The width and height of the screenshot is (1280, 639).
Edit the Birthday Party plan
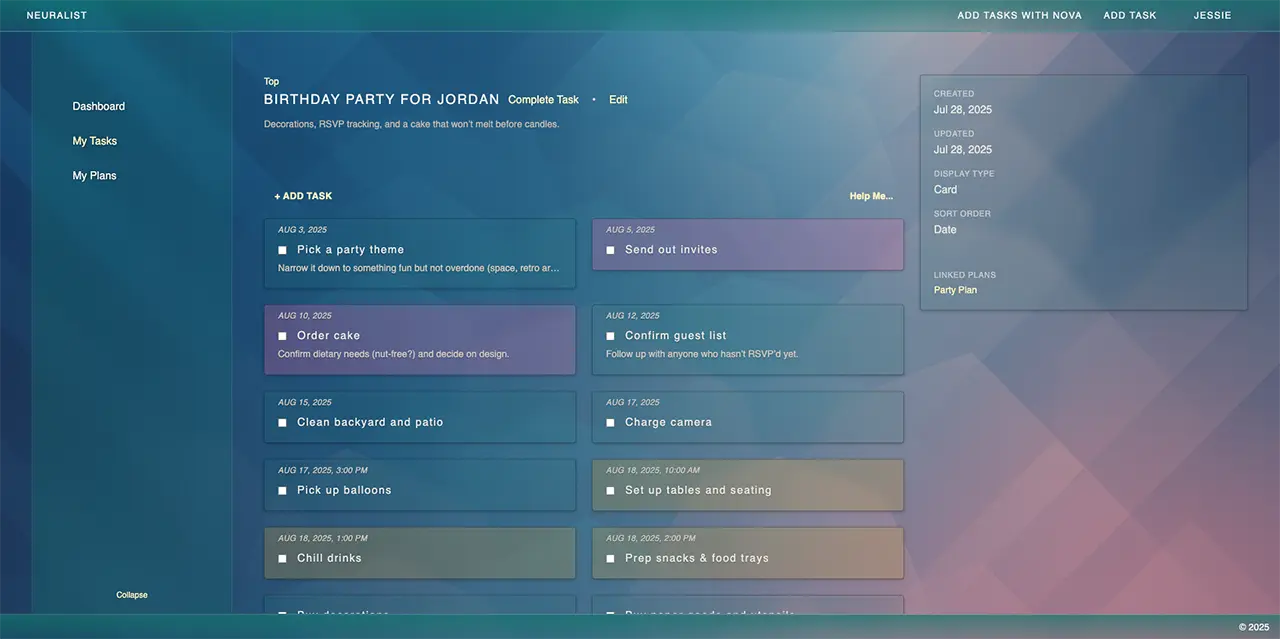[618, 99]
